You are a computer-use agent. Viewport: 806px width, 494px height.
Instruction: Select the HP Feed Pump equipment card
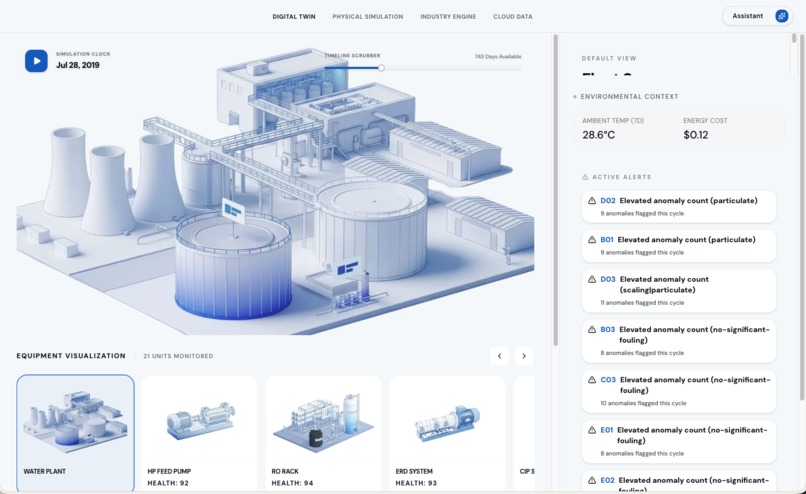click(199, 433)
